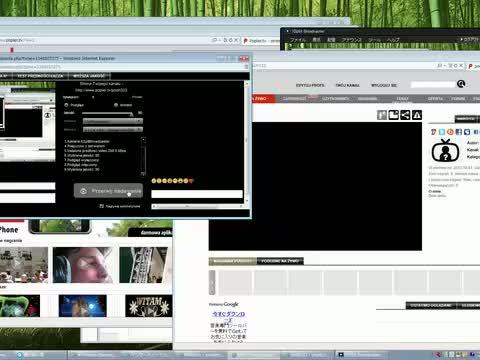Click the TV channel avatar icon
480x360 pixels.
(x=445, y=151)
